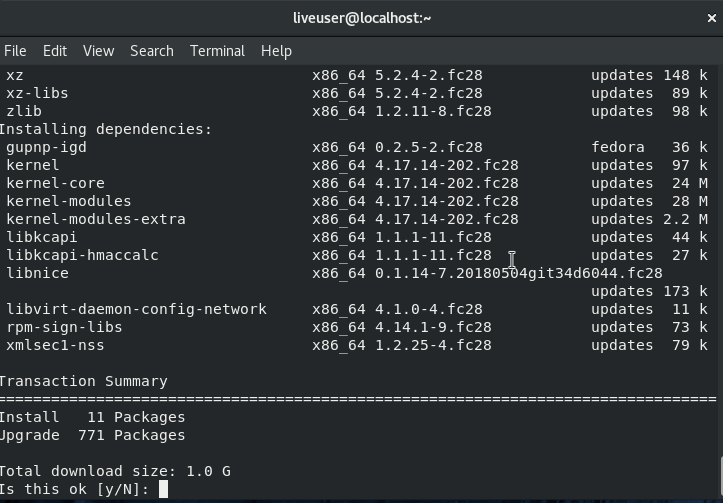Click version 4.14.1-9.fc28 of rpm-sign-libs

pyautogui.click(x=433, y=327)
